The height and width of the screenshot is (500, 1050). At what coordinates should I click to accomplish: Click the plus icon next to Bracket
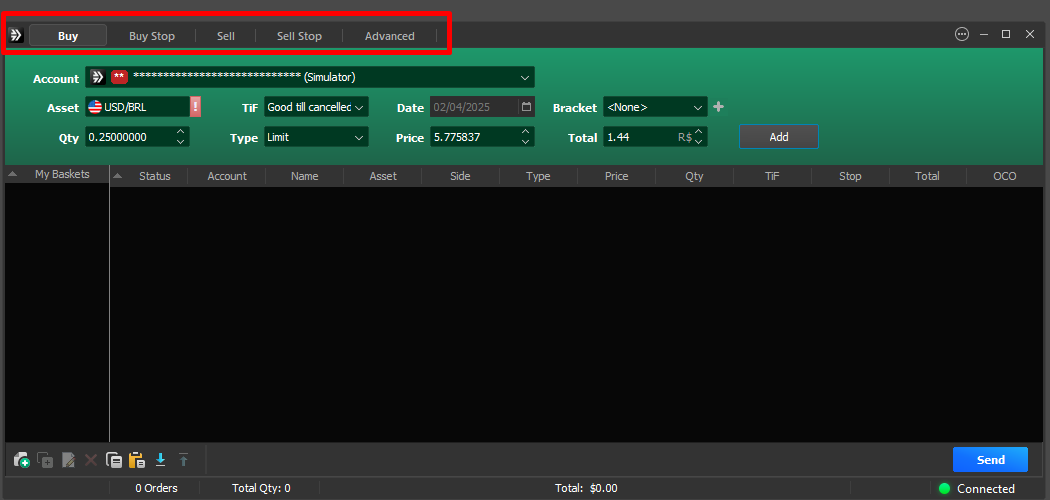(x=718, y=107)
